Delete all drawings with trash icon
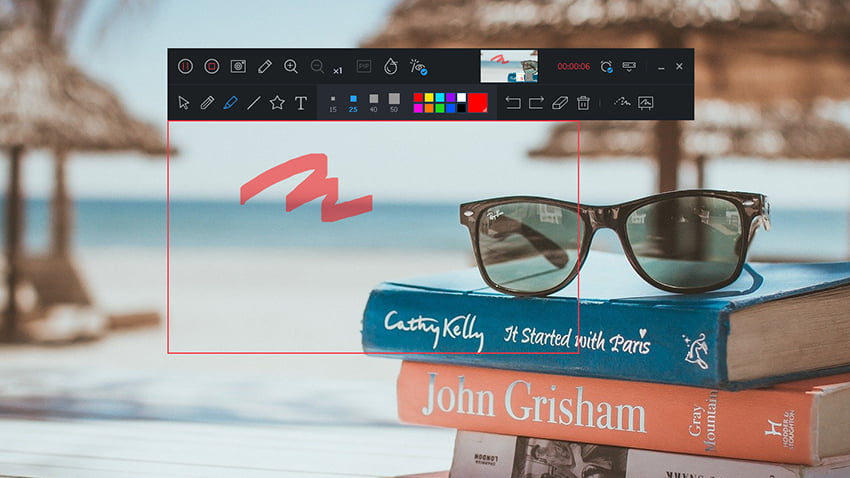This screenshot has height=478, width=850. [x=583, y=102]
